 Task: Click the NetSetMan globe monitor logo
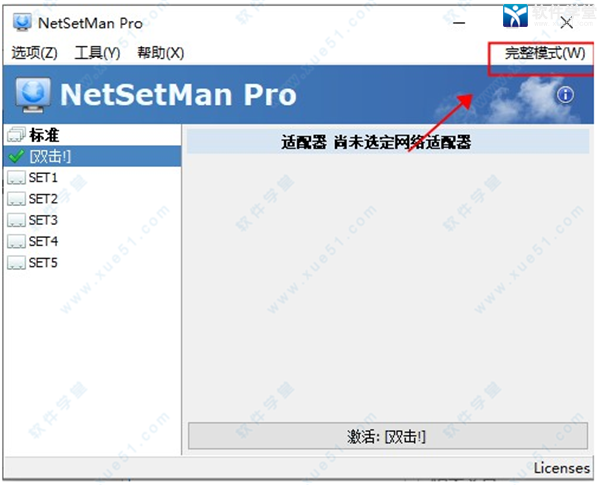(33, 95)
